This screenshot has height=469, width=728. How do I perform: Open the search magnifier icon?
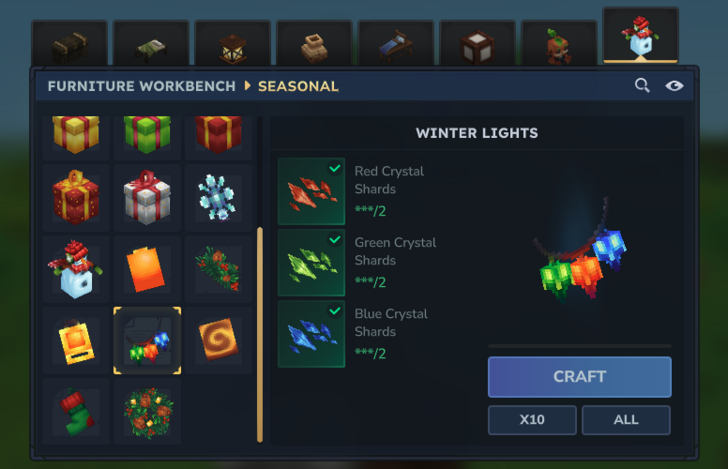point(642,85)
